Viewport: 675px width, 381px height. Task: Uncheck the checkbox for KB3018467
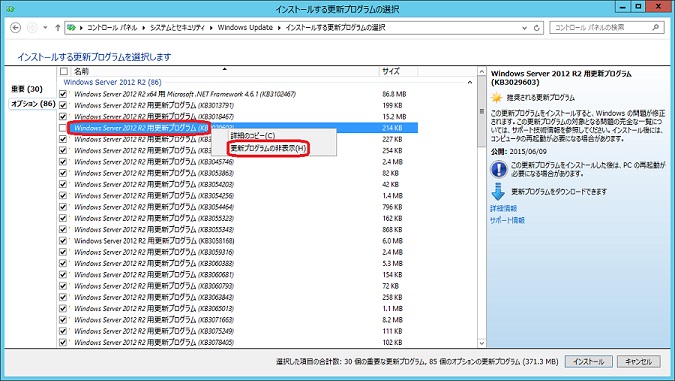tap(63, 116)
